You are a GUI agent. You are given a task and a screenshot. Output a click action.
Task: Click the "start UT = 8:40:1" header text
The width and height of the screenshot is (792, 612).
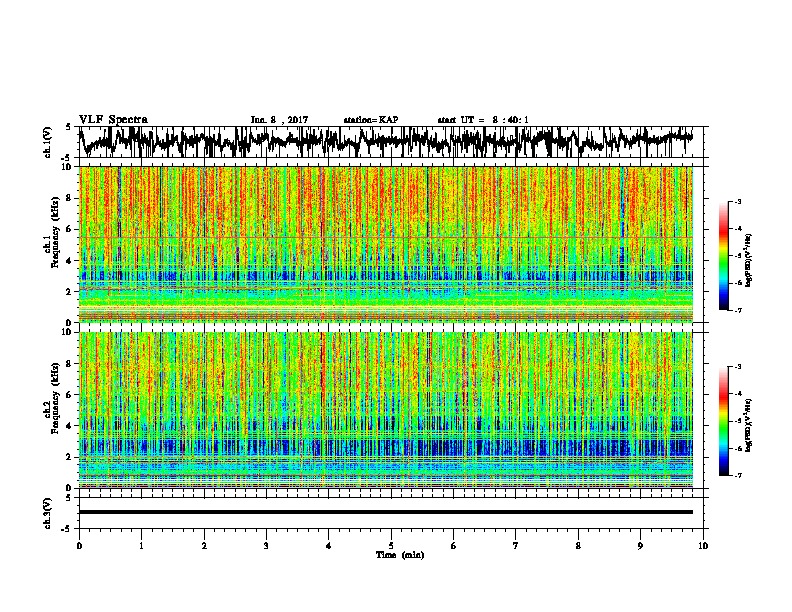[483, 120]
